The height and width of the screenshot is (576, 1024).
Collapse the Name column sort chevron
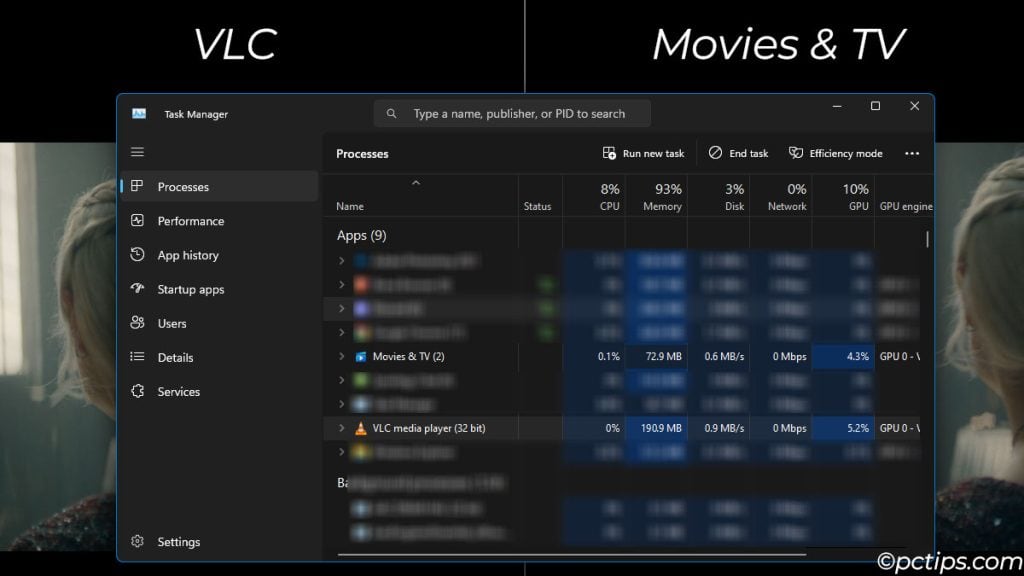pos(416,183)
